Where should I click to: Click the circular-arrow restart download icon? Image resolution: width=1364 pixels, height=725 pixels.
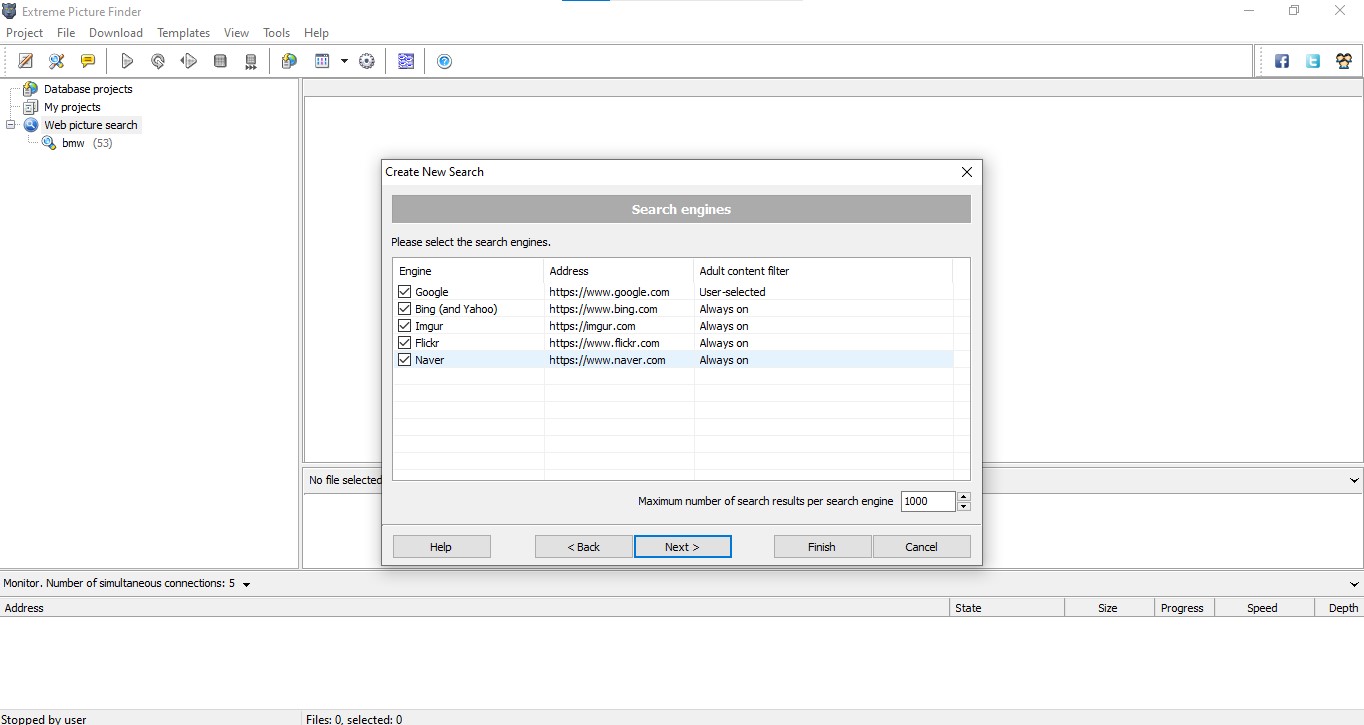coord(158,61)
